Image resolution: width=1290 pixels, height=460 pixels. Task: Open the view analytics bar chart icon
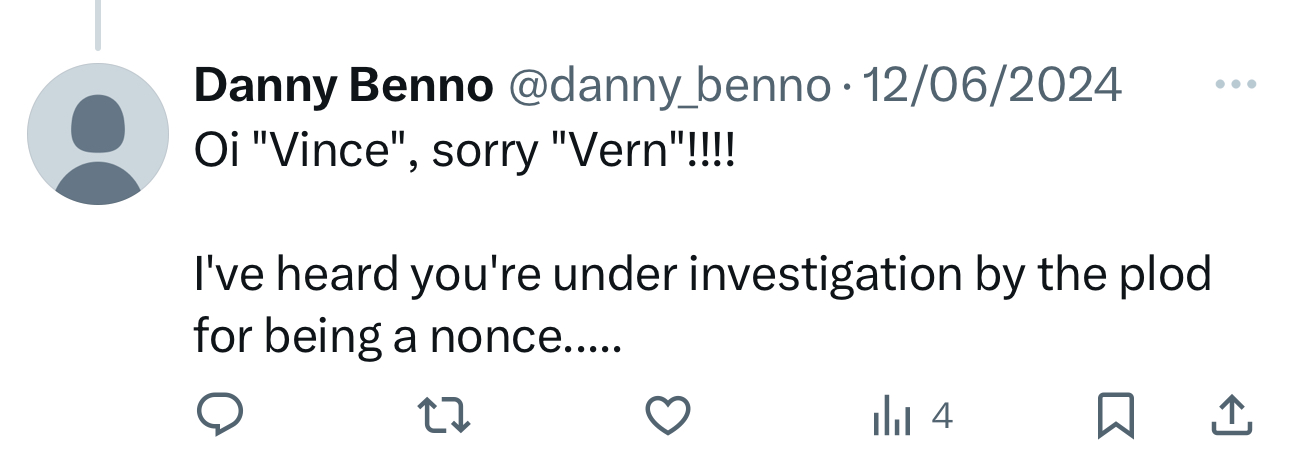[x=891, y=416]
